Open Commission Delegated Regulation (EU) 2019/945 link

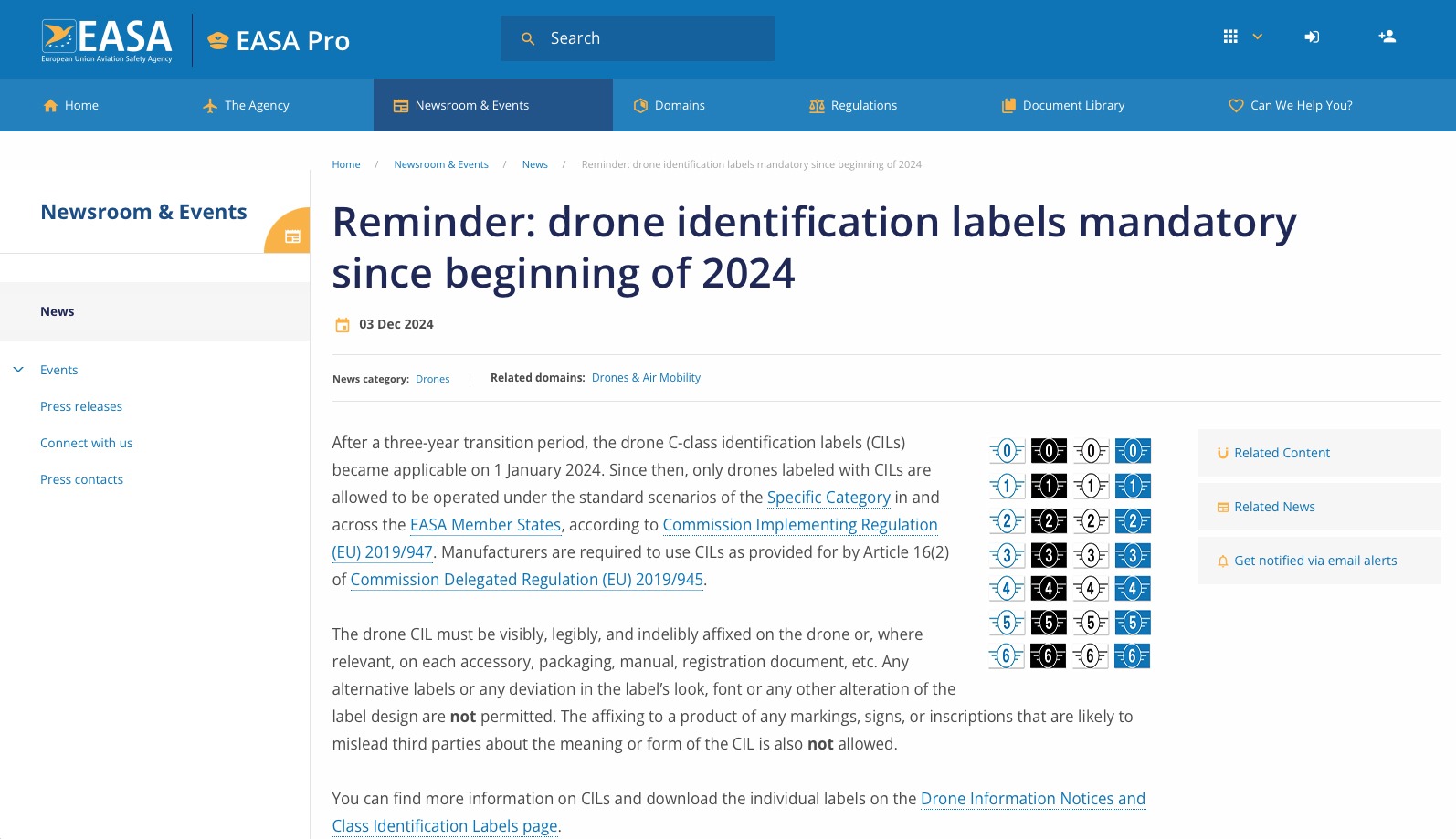point(527,580)
